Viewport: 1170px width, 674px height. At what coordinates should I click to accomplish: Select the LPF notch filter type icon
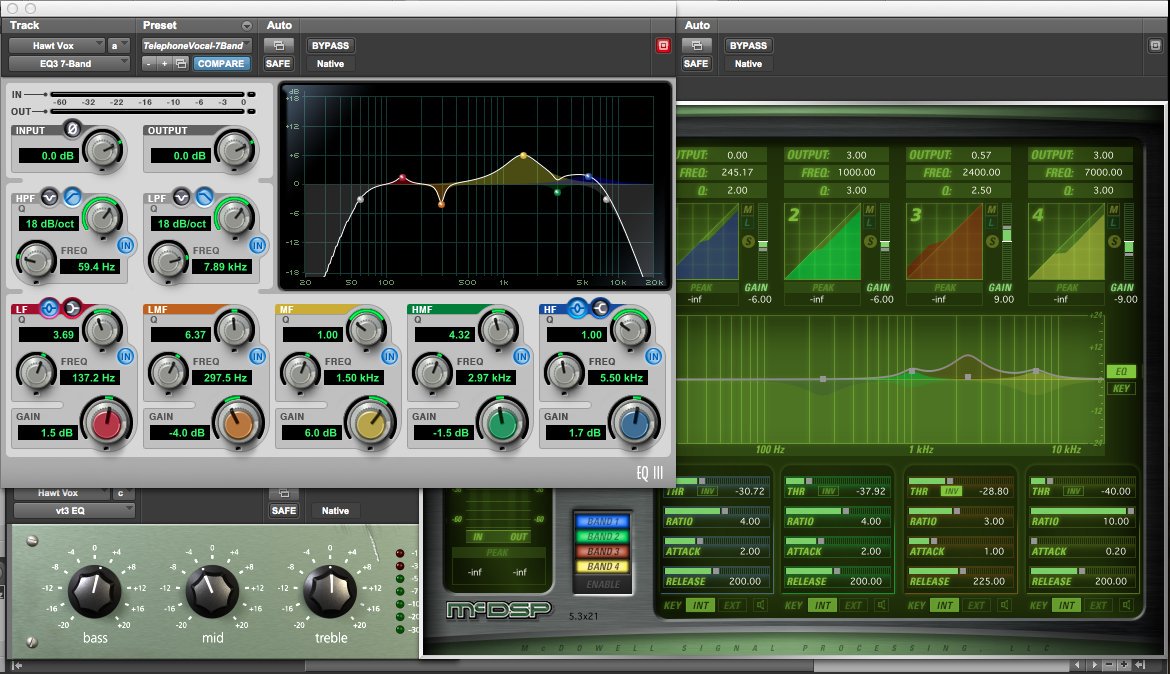coord(181,197)
